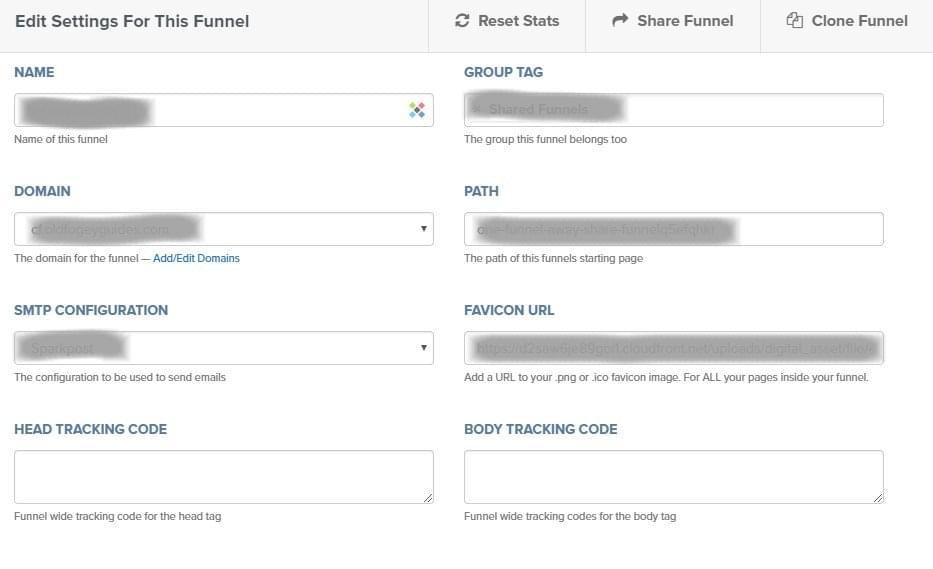
Task: Click inside the Head Tracking Code textarea
Action: coord(223,476)
